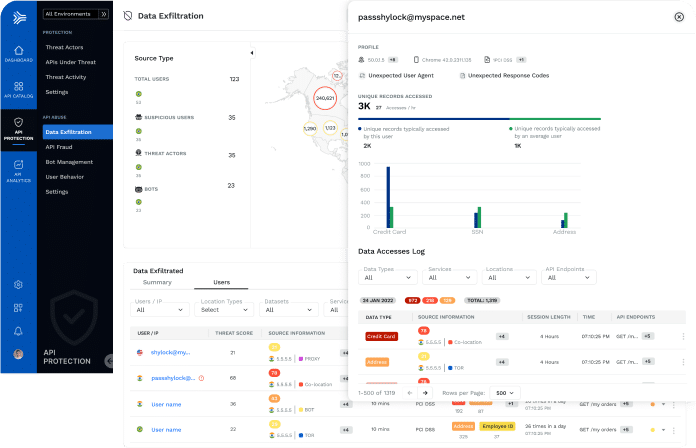This screenshot has width=696, height=448.
Task: Open the user avatar profile
Action: (17, 355)
